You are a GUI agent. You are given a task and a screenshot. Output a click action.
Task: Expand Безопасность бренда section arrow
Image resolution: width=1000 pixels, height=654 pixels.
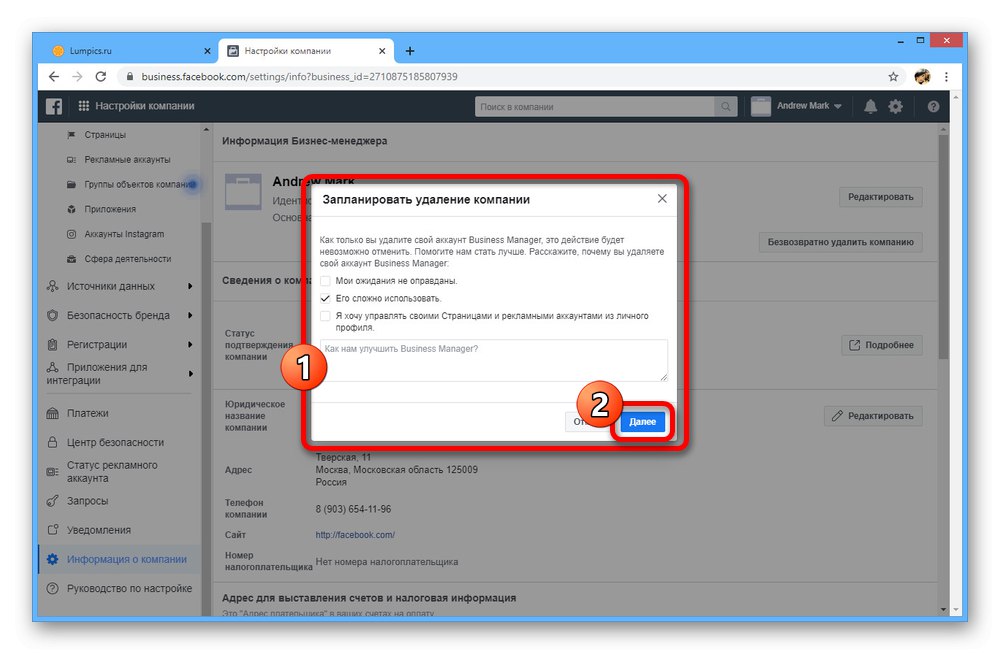[x=190, y=315]
